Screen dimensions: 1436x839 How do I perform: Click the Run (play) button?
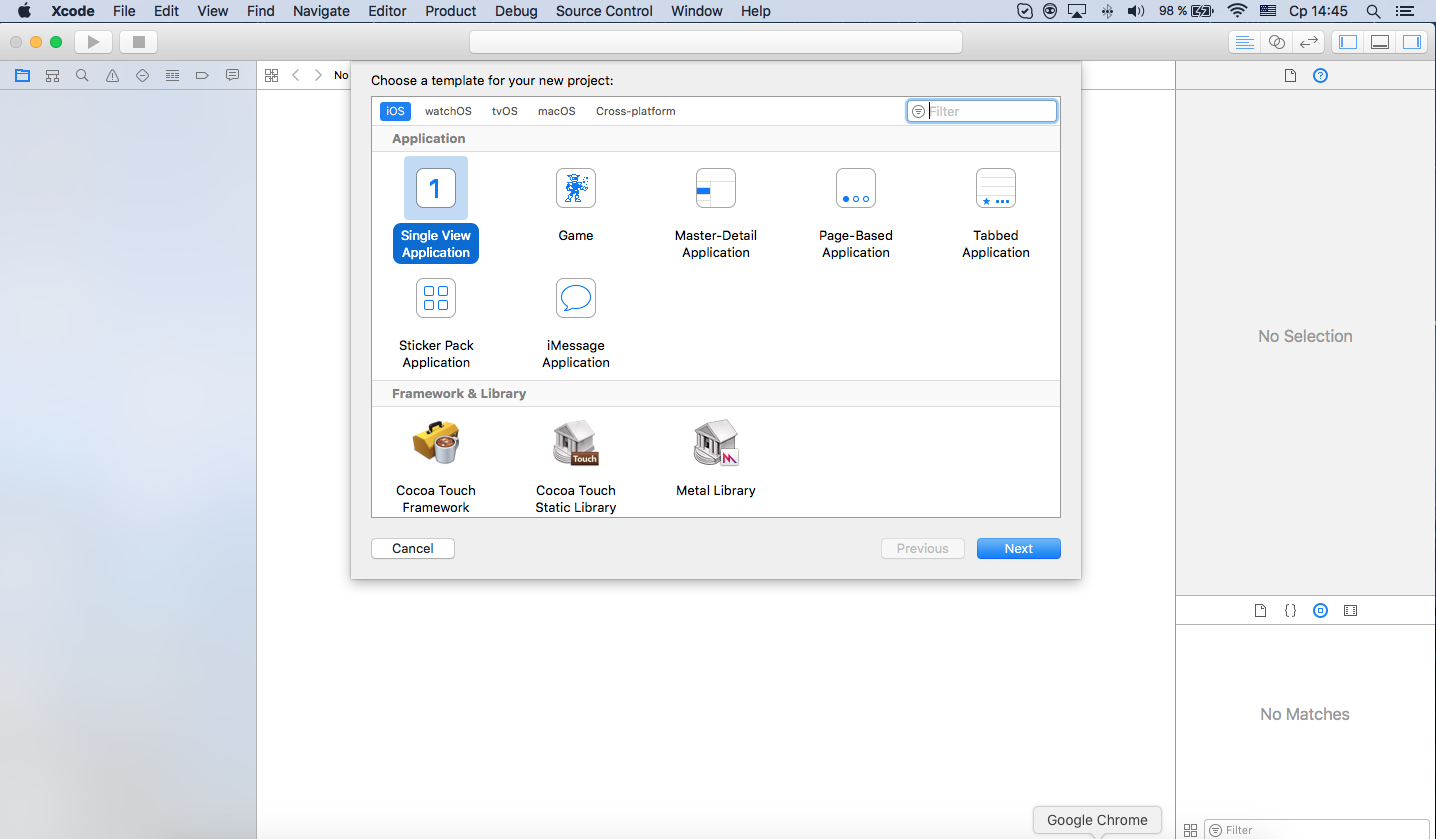pyautogui.click(x=93, y=42)
